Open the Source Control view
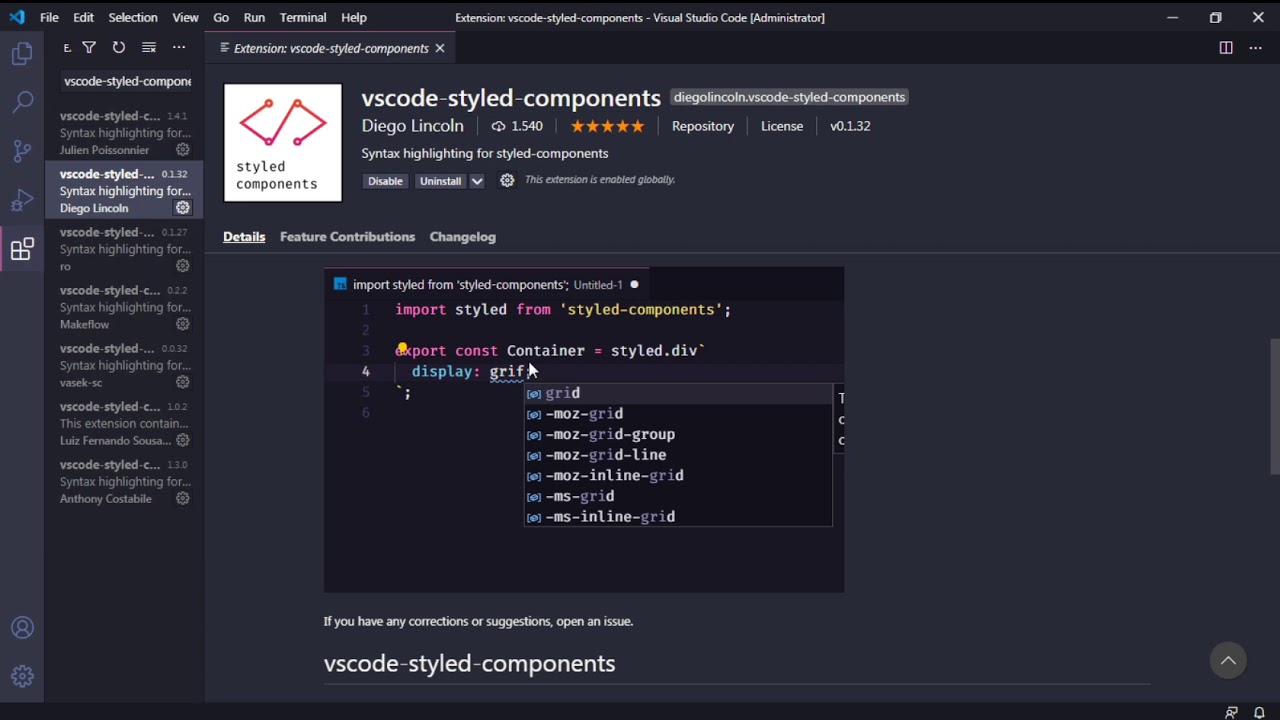Image resolution: width=1280 pixels, height=720 pixels. click(22, 151)
